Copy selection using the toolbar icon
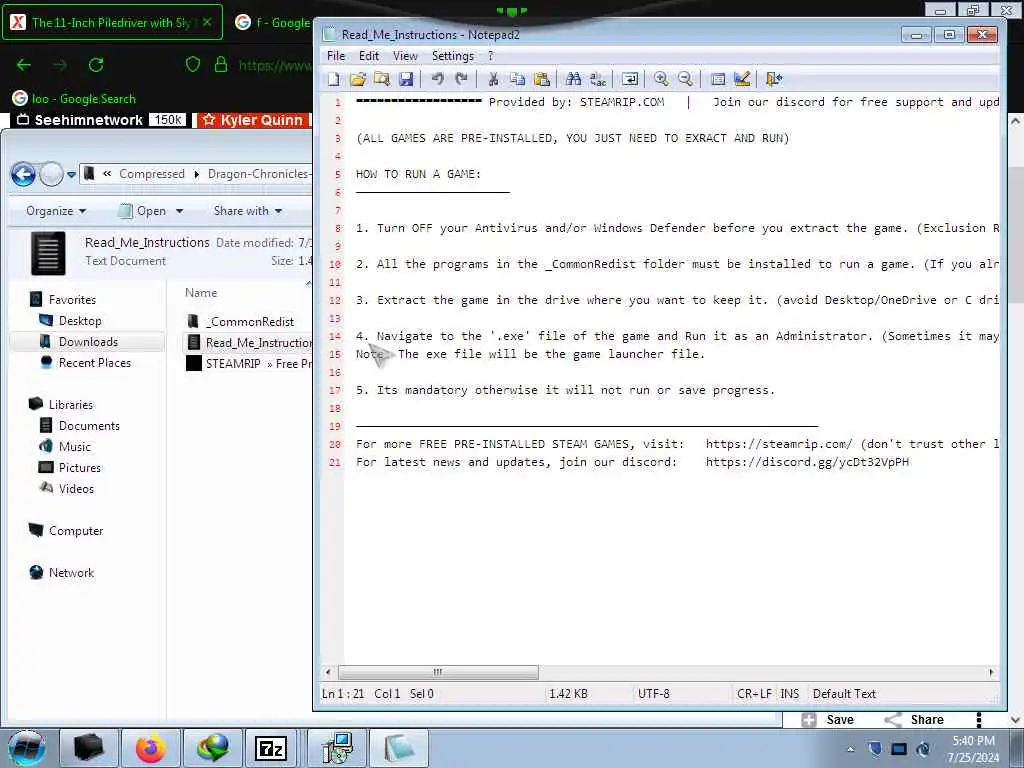 pyautogui.click(x=517, y=79)
